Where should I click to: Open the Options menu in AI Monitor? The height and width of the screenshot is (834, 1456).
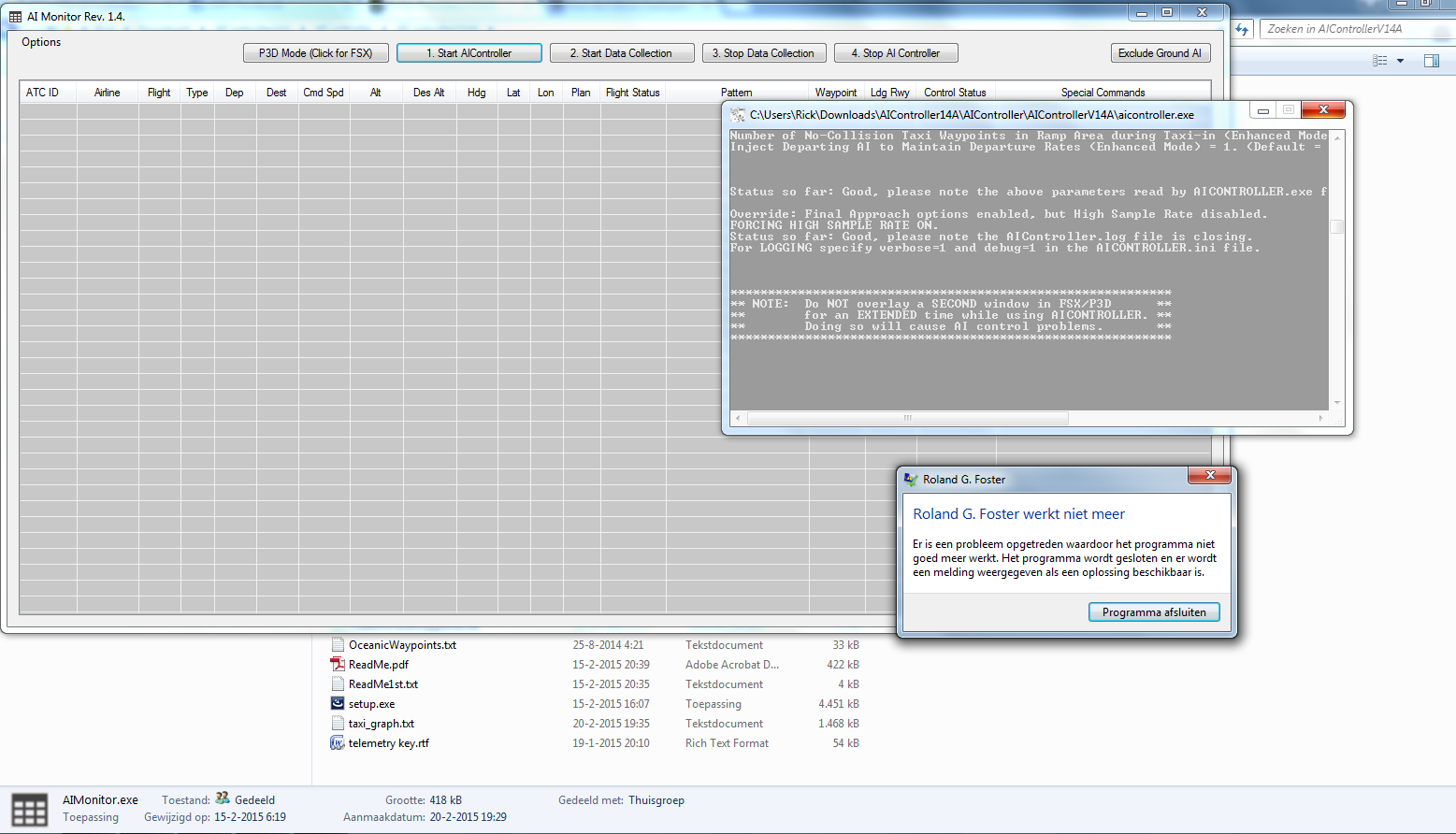[41, 42]
